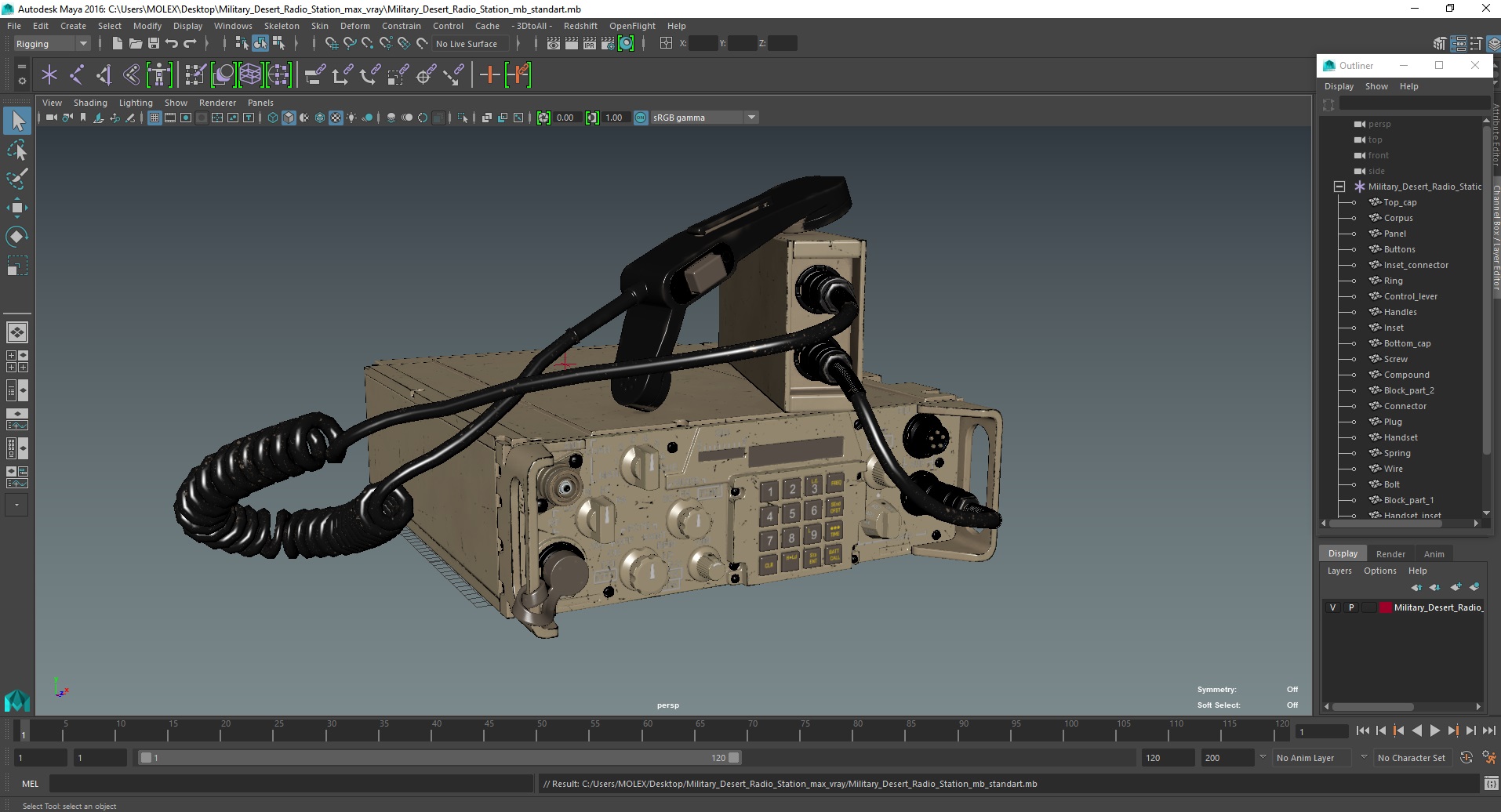
Task: Open the Redshift menu
Action: [580, 26]
